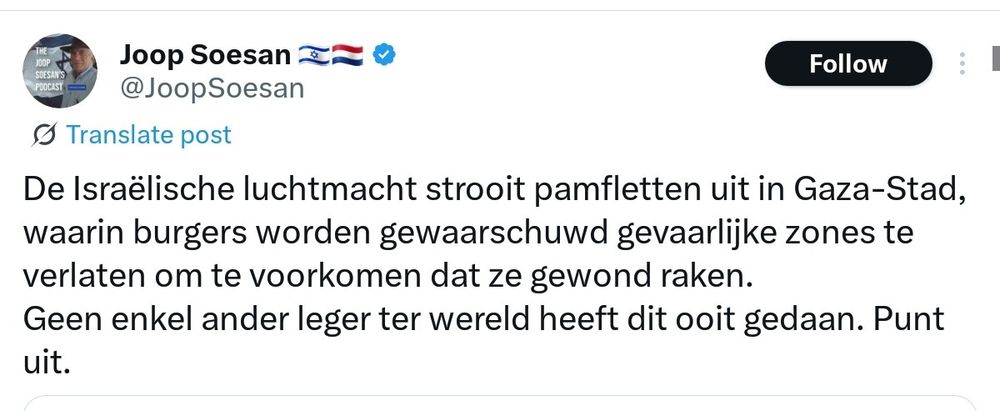Click the slashed-circle icon beside Translate post
1000x411 pixels.
pyautogui.click(x=44, y=135)
